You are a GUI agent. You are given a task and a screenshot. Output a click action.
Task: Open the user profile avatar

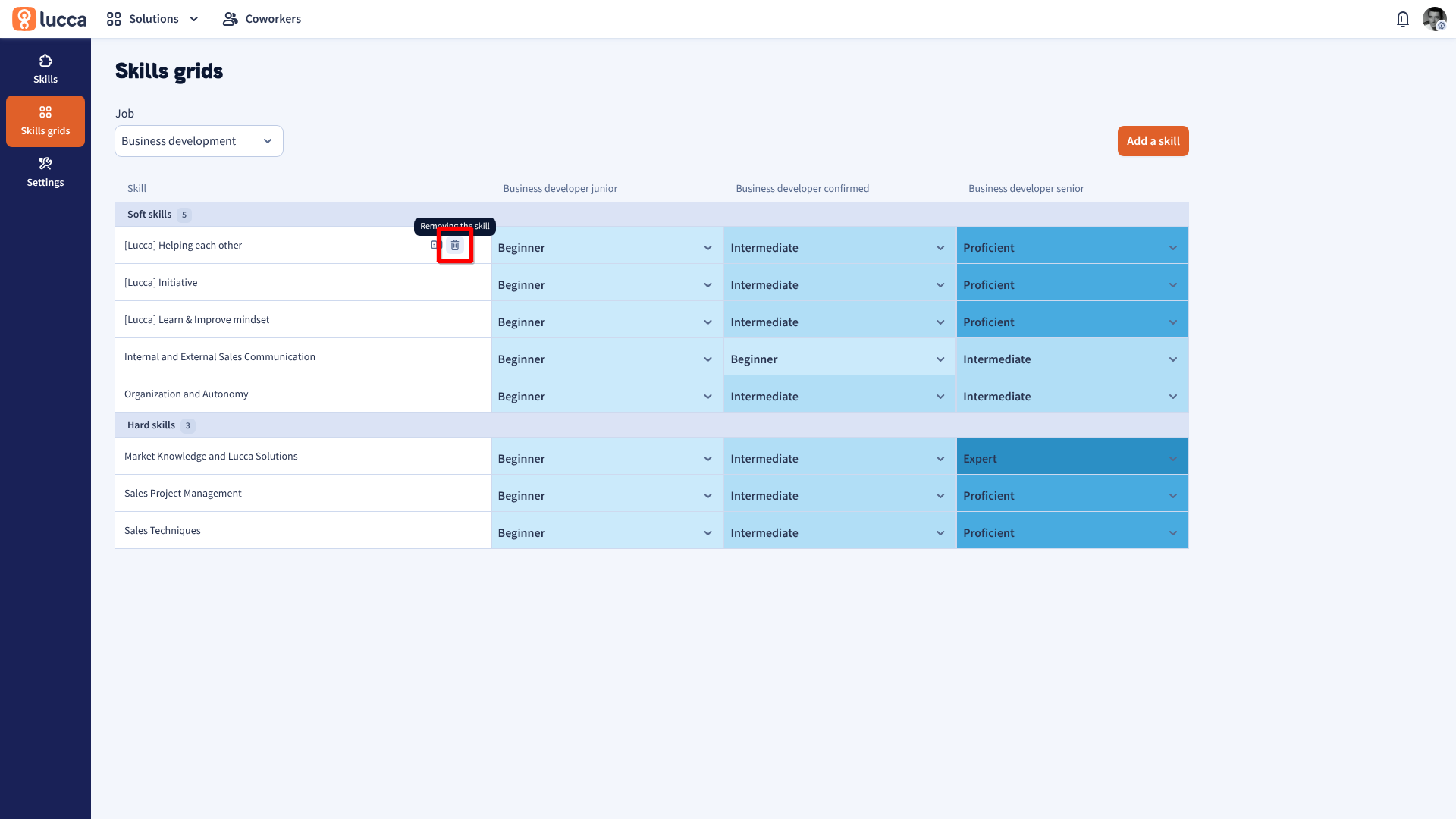click(1434, 19)
